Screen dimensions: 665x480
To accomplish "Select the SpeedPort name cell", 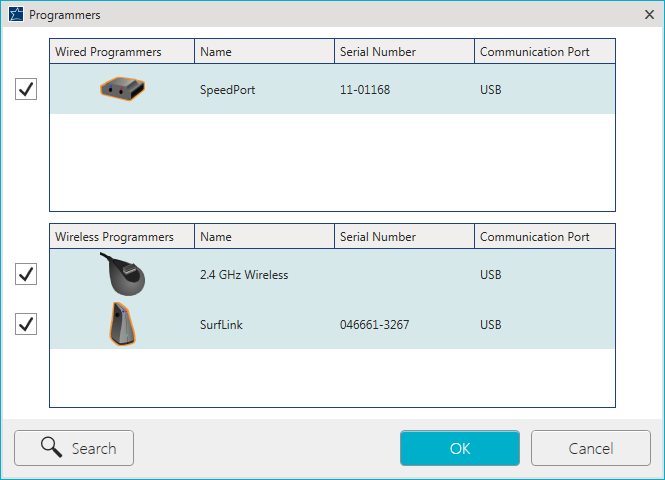I will coord(227,90).
